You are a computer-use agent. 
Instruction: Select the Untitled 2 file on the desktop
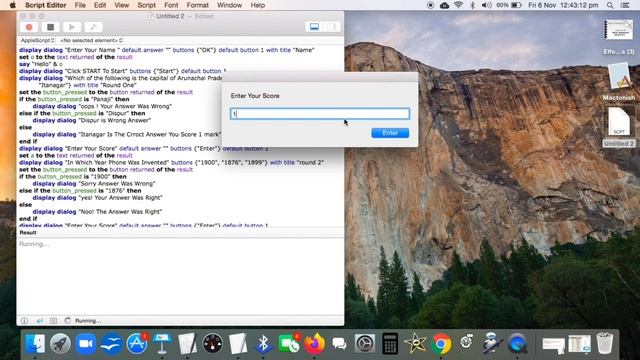pos(619,127)
